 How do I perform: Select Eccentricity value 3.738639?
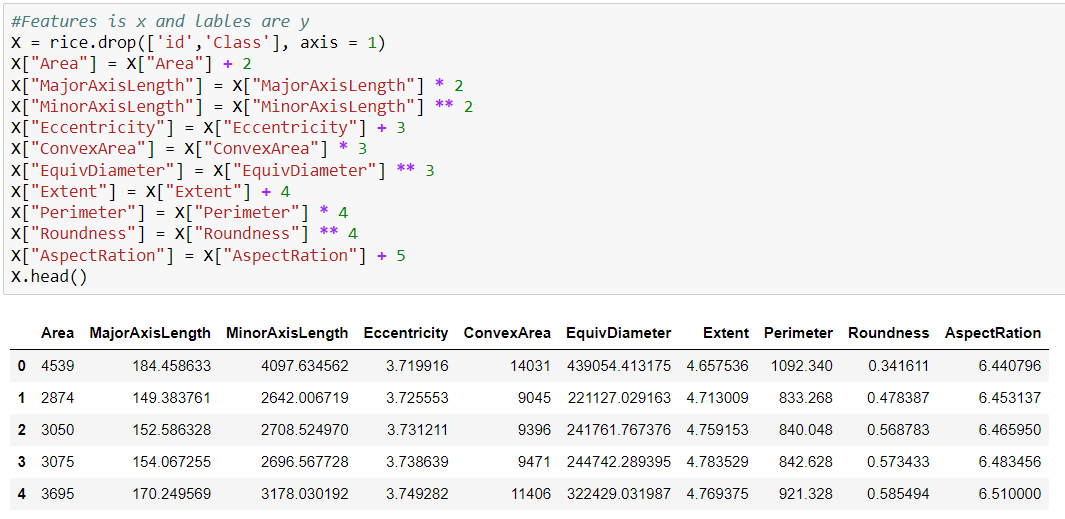coord(418,462)
